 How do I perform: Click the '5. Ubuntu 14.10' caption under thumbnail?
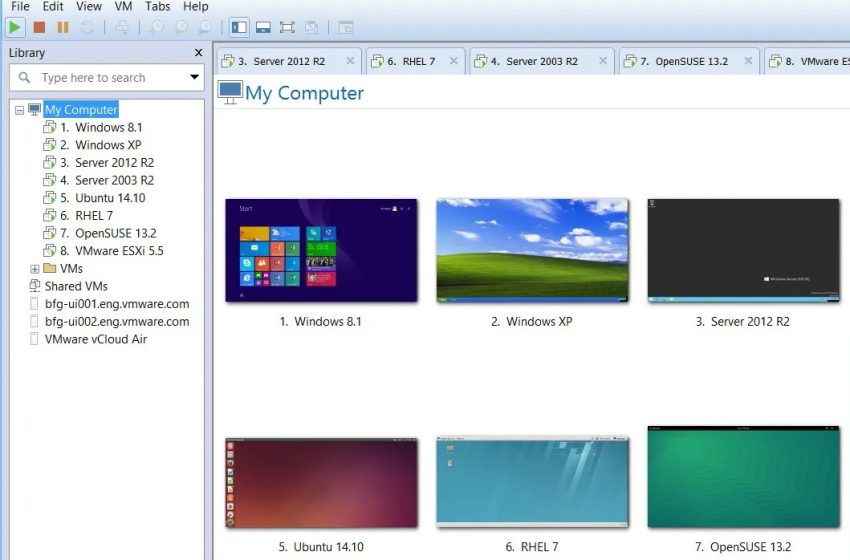pos(321,547)
